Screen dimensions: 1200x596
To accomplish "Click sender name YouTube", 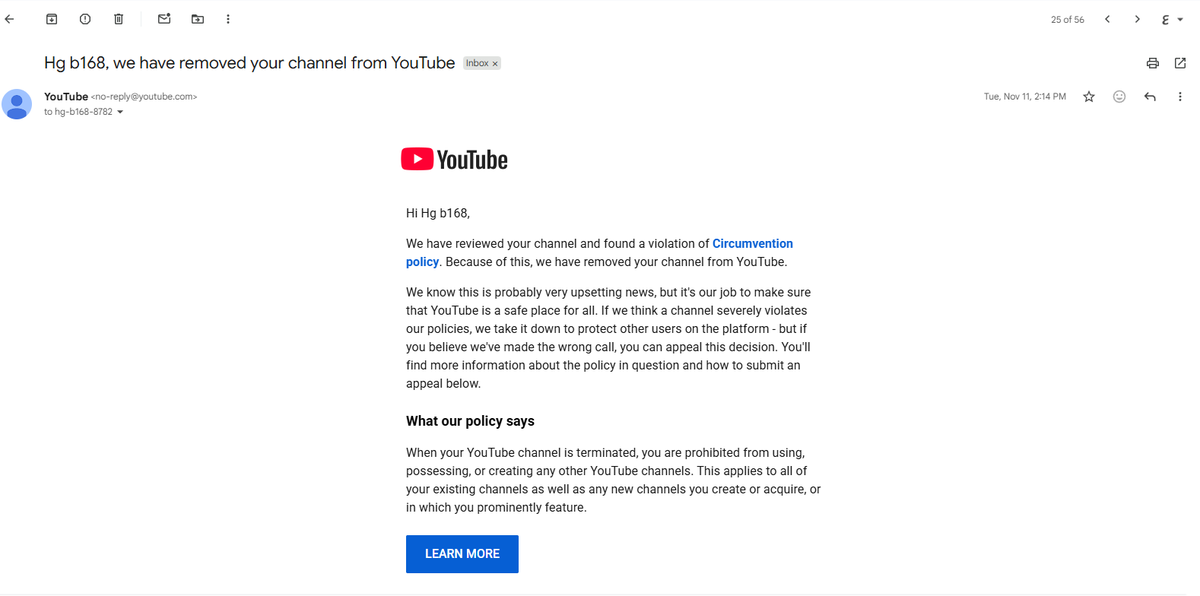I will (66, 96).
